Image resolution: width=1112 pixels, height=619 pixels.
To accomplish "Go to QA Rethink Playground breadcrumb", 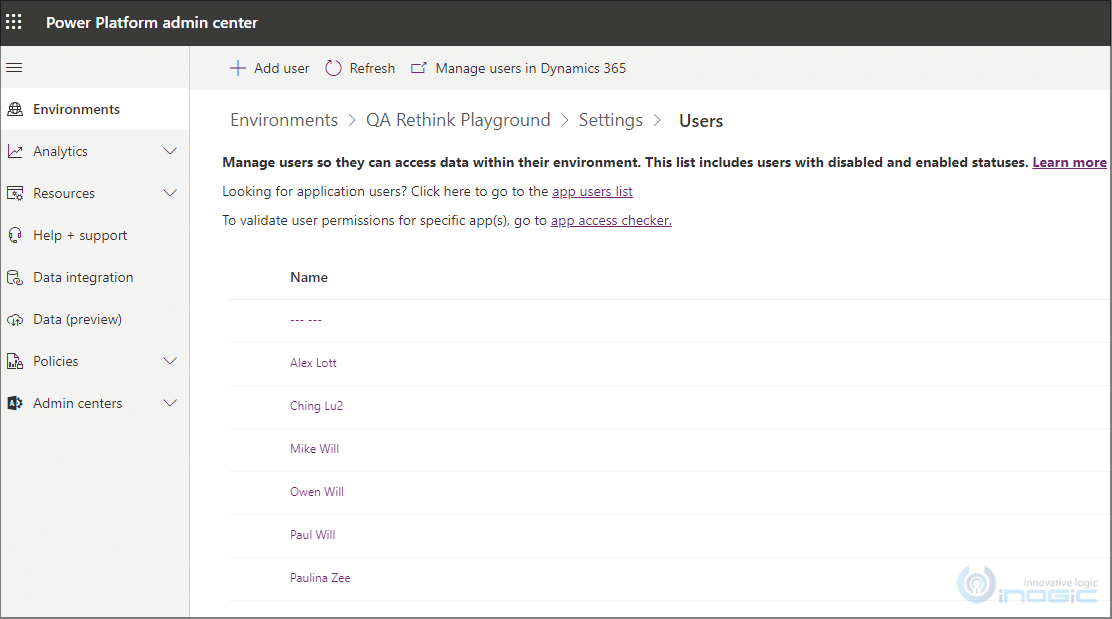I will 458,120.
